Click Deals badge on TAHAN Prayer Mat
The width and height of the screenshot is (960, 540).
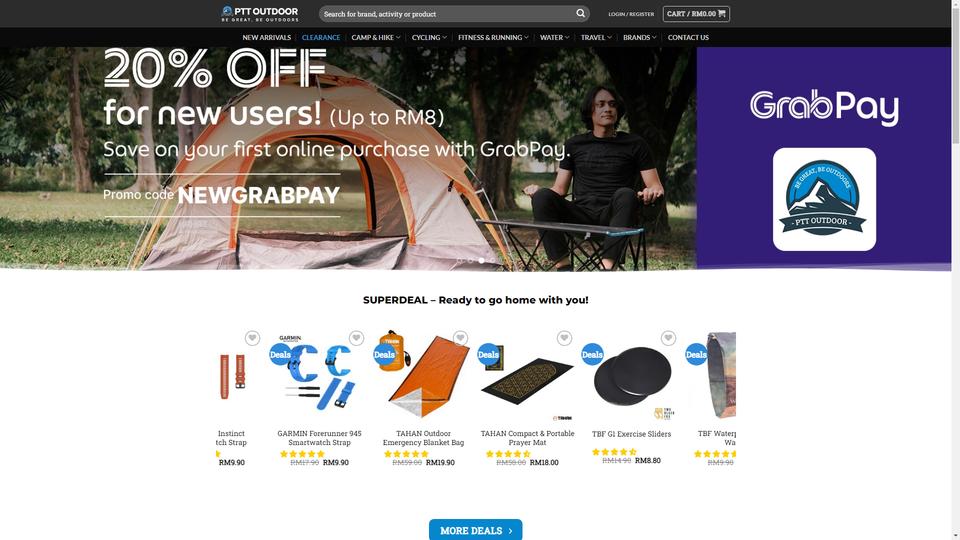point(488,354)
